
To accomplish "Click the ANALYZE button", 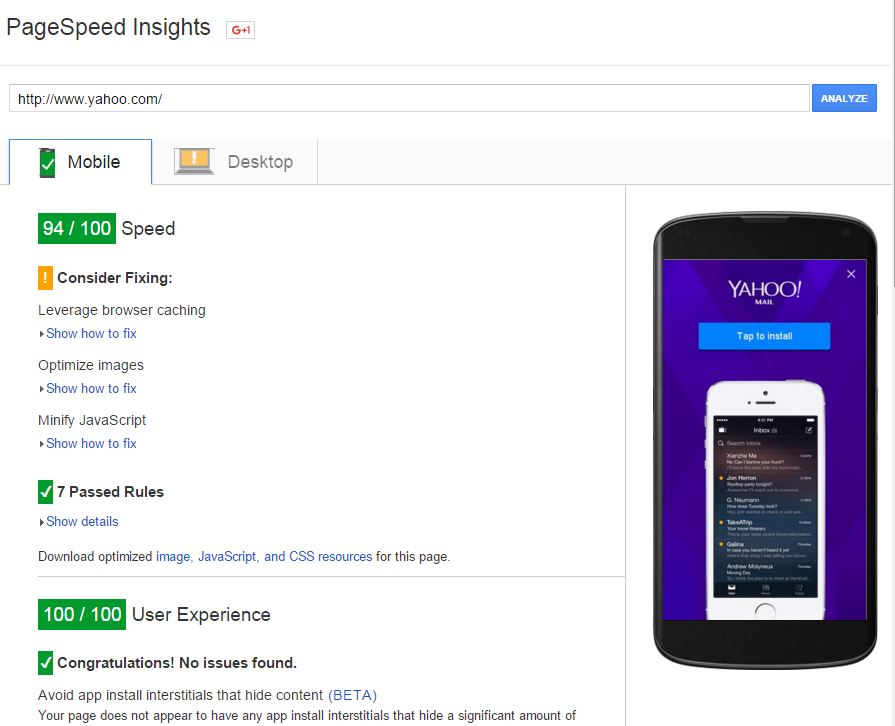I will pyautogui.click(x=844, y=98).
